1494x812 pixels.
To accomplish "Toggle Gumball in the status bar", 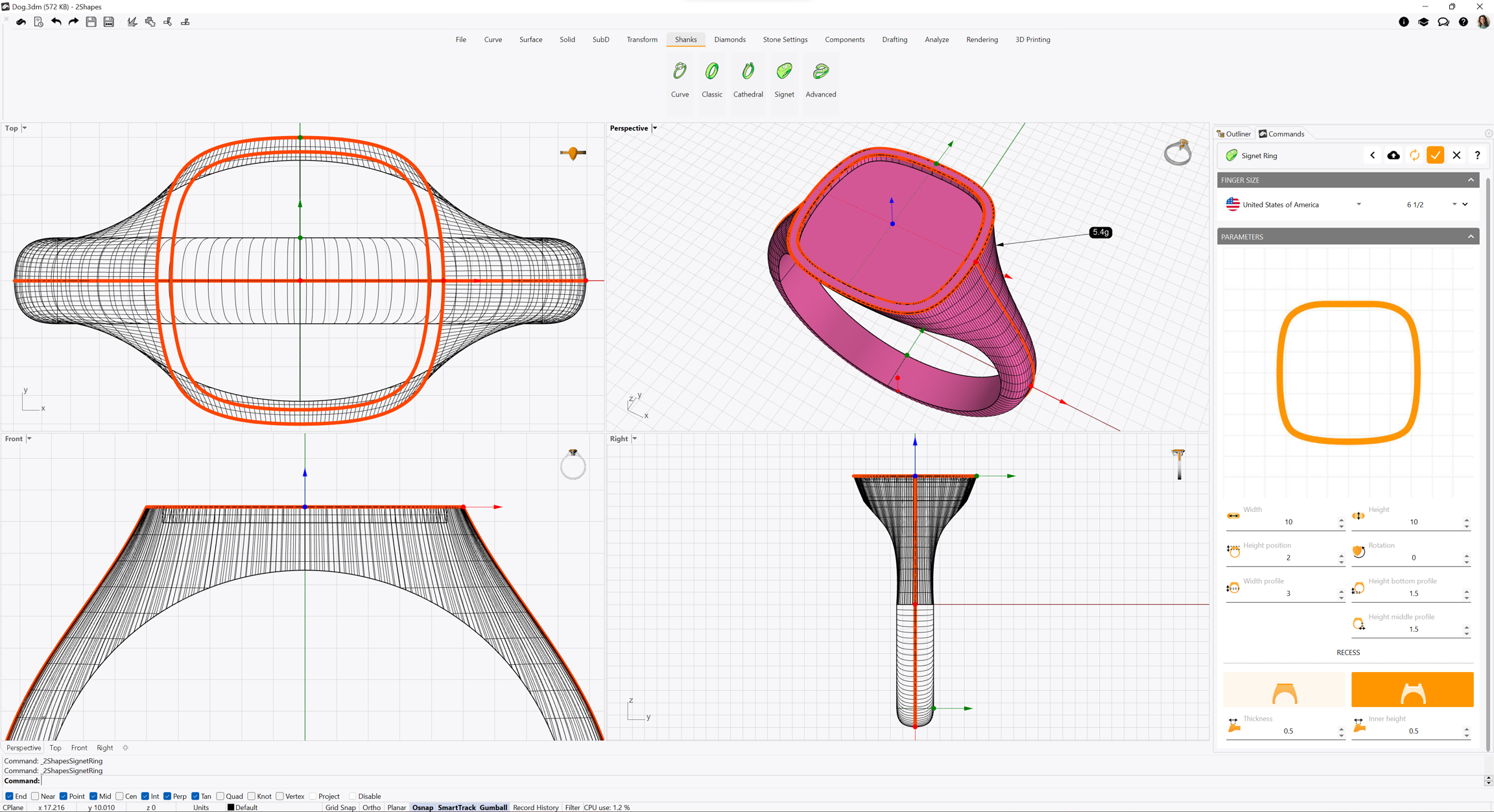I will [493, 807].
